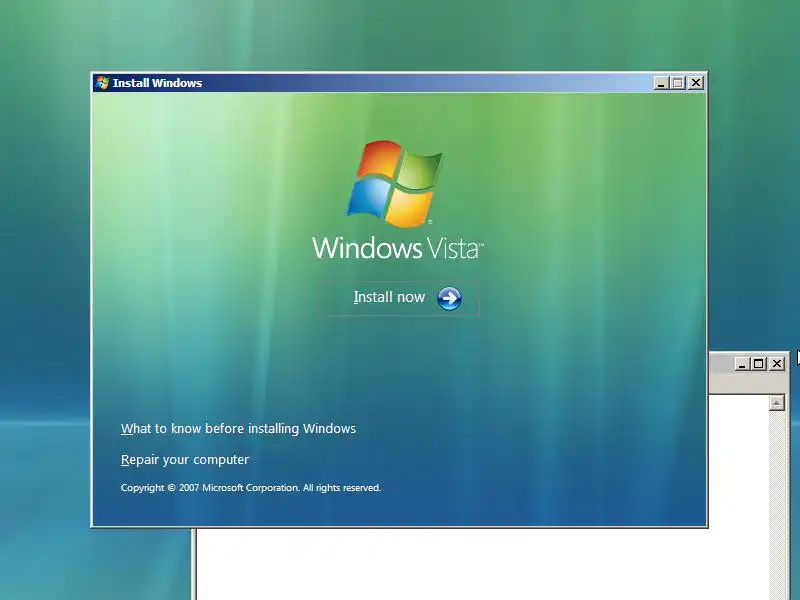Minimize the Install Windows window
The height and width of the screenshot is (600, 800).
coord(661,83)
